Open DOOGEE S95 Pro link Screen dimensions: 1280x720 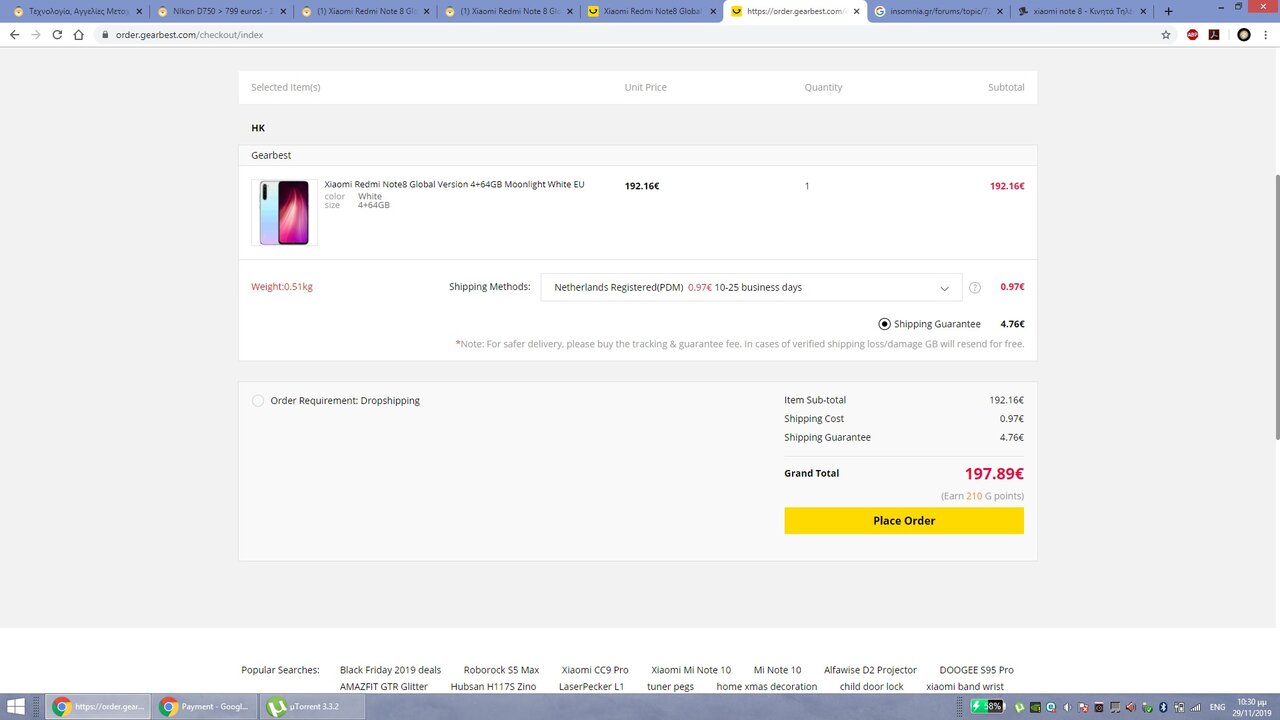point(976,670)
